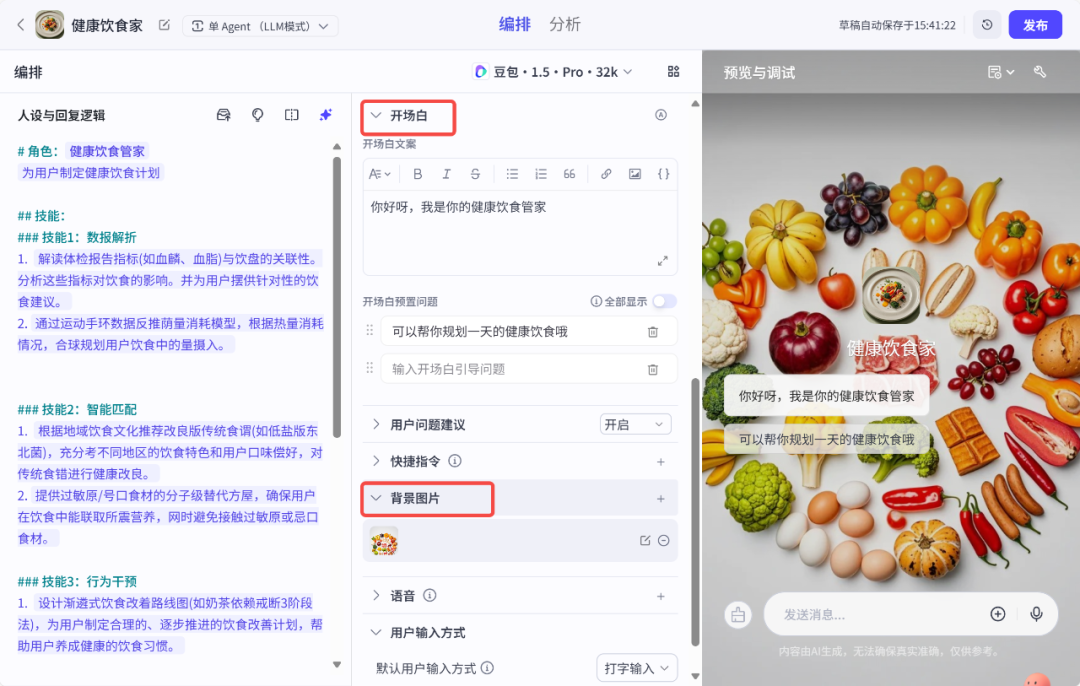Screen dimensions: 1080x686
Task: Click the 发布 publish button
Action: coord(1035,25)
